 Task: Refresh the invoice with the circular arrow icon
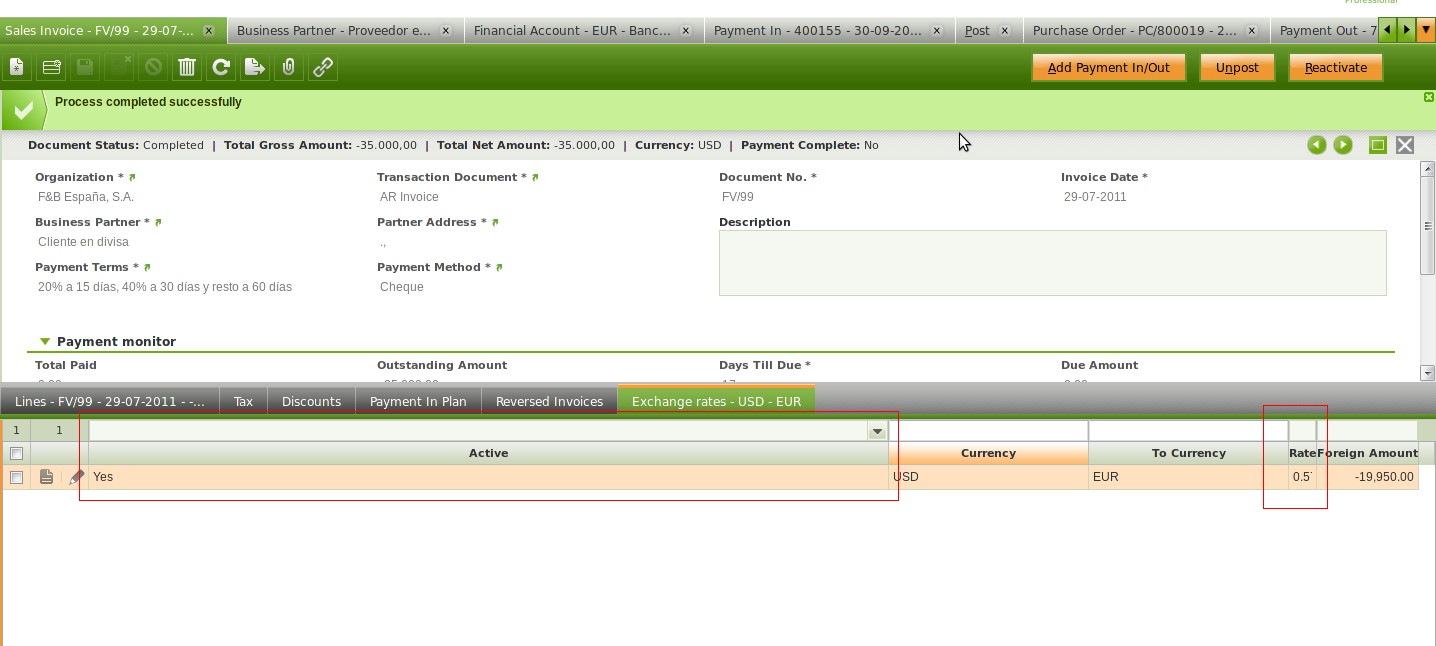pos(221,68)
